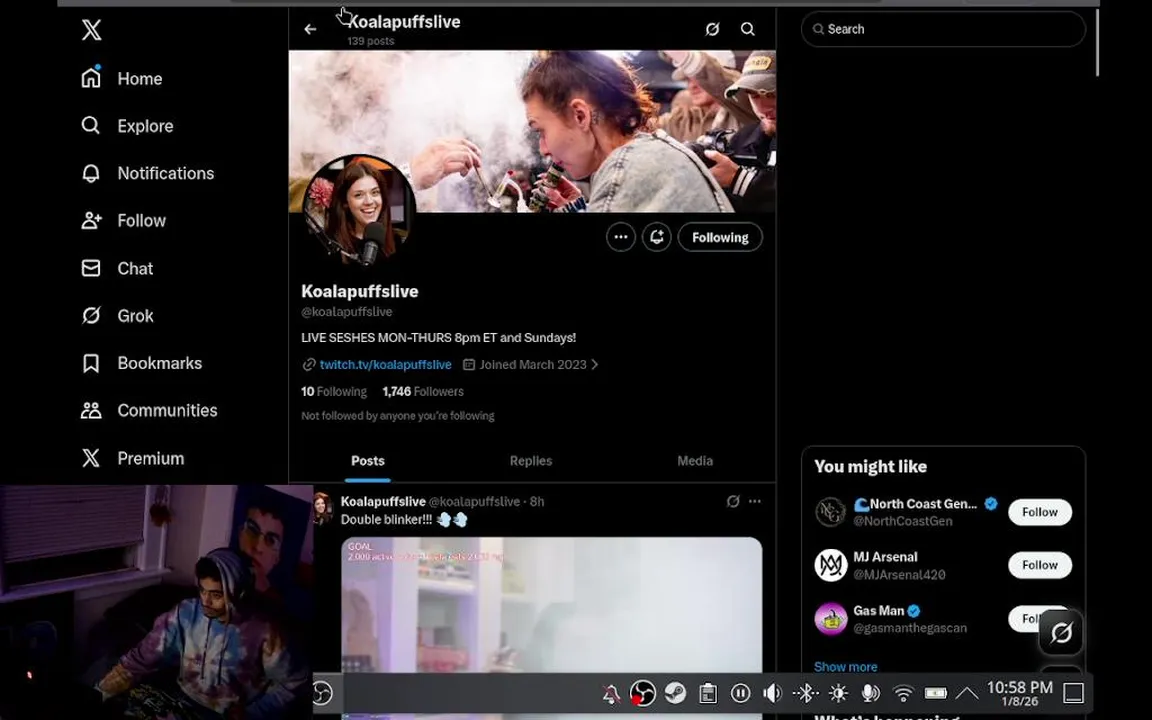Viewport: 1152px width, 720px height.
Task: Click the muted notifications bell in the tray
Action: coord(611,694)
